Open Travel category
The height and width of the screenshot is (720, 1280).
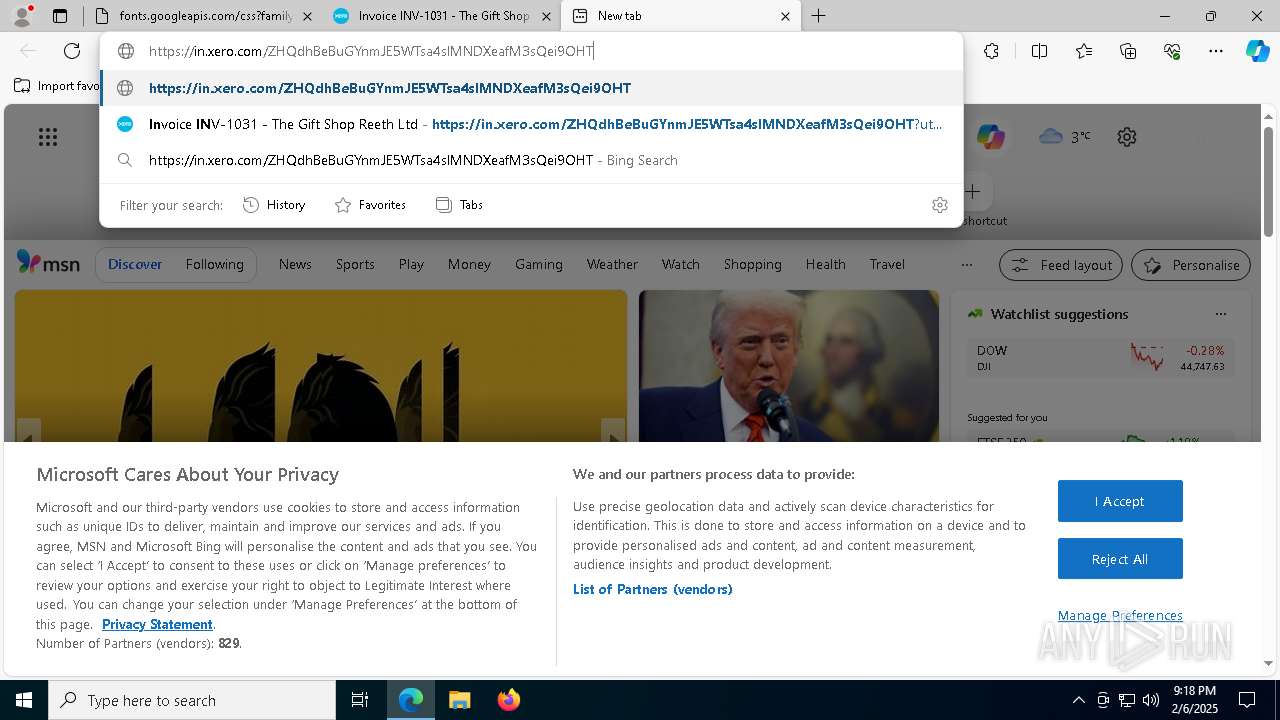click(x=887, y=264)
